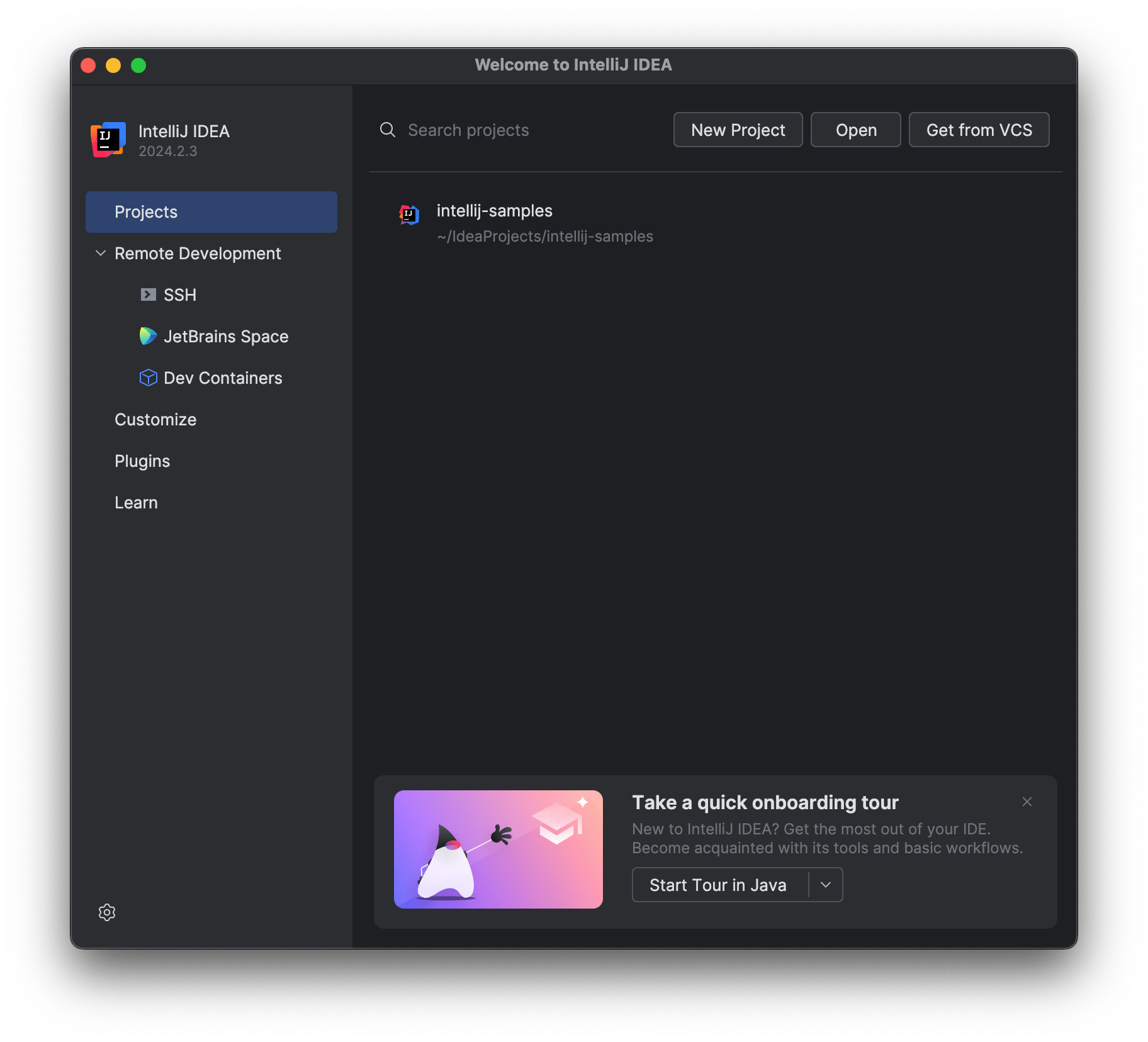Click the New Project button
The image size is (1148, 1042).
[738, 130]
